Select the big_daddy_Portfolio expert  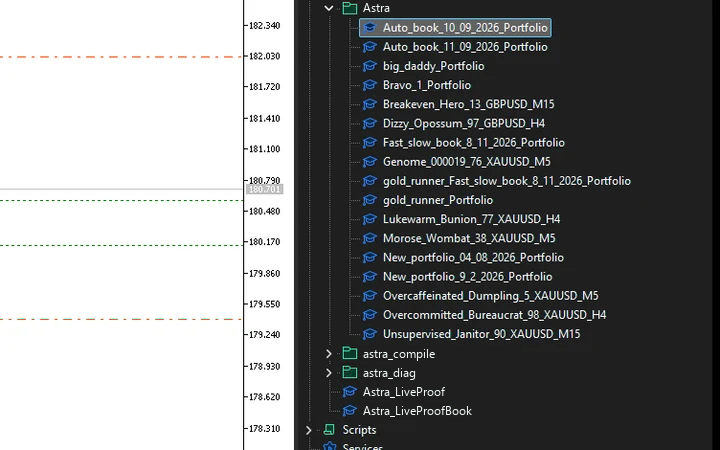(x=433, y=66)
